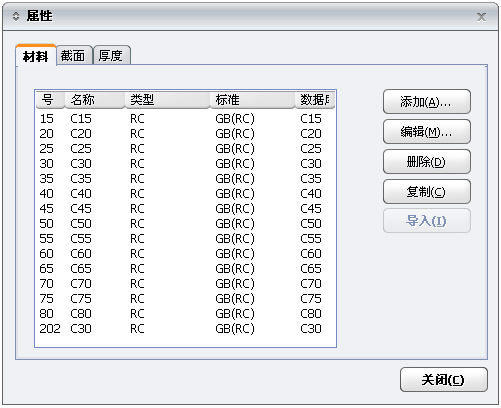Click the 导入(I) button
This screenshot has width=501, height=408.
coord(427,221)
